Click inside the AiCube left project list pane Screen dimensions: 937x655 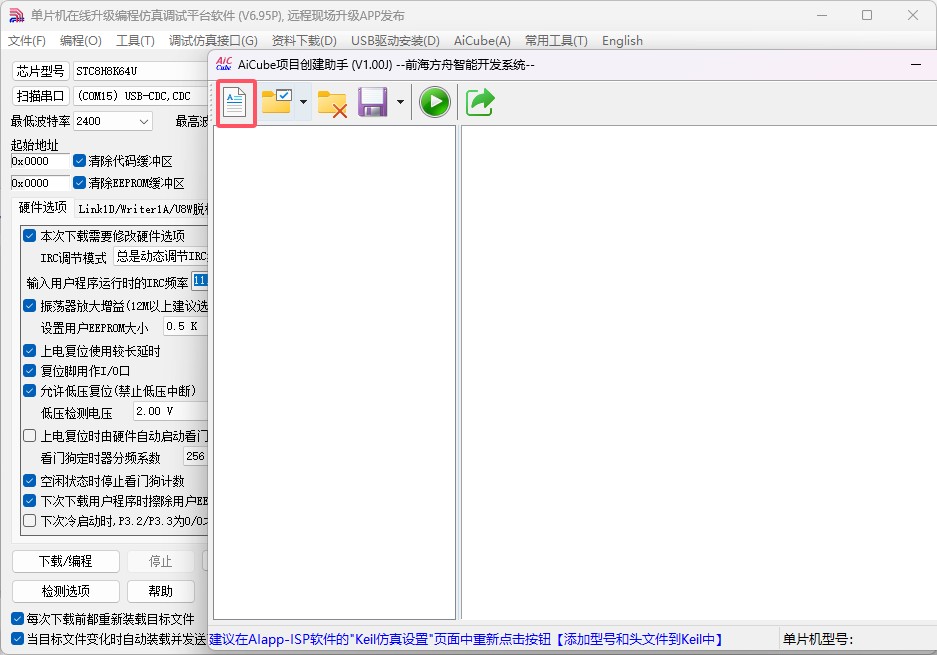[335, 372]
